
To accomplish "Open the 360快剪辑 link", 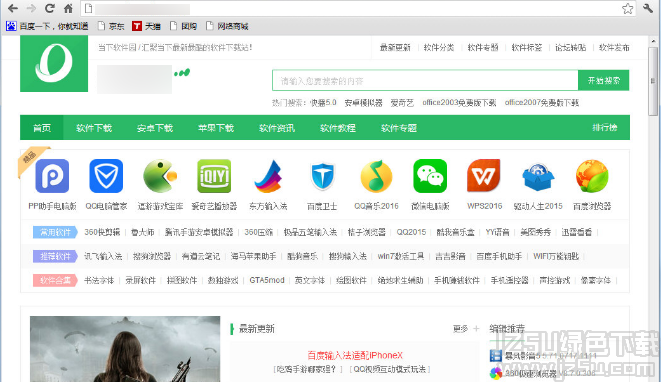I will [x=102, y=232].
